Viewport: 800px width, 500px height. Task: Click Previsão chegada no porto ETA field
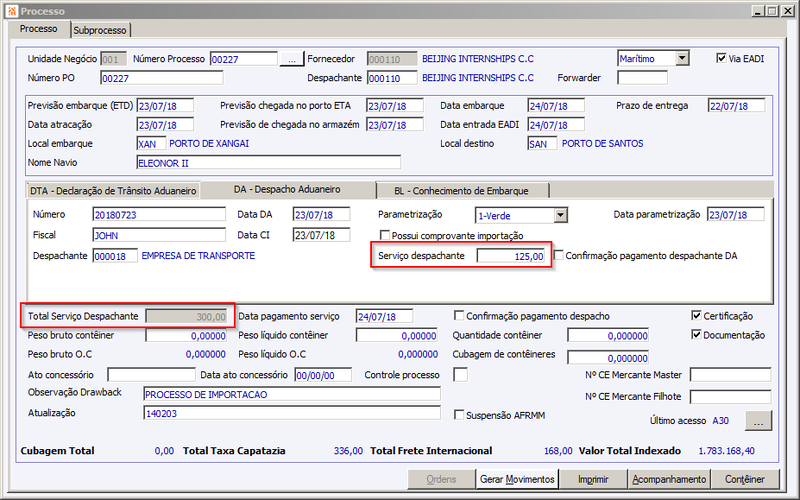(395, 106)
